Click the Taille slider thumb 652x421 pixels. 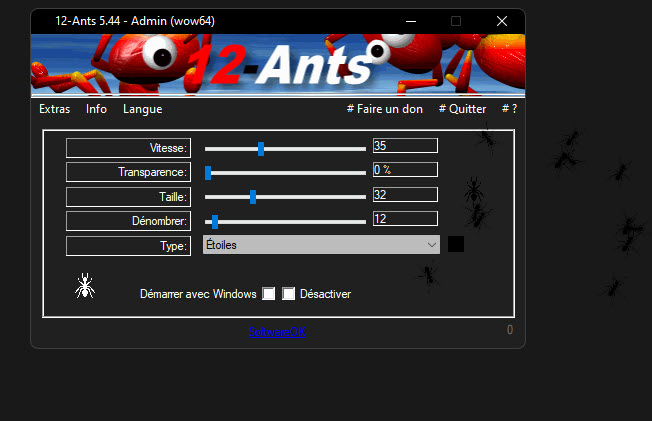[253, 196]
